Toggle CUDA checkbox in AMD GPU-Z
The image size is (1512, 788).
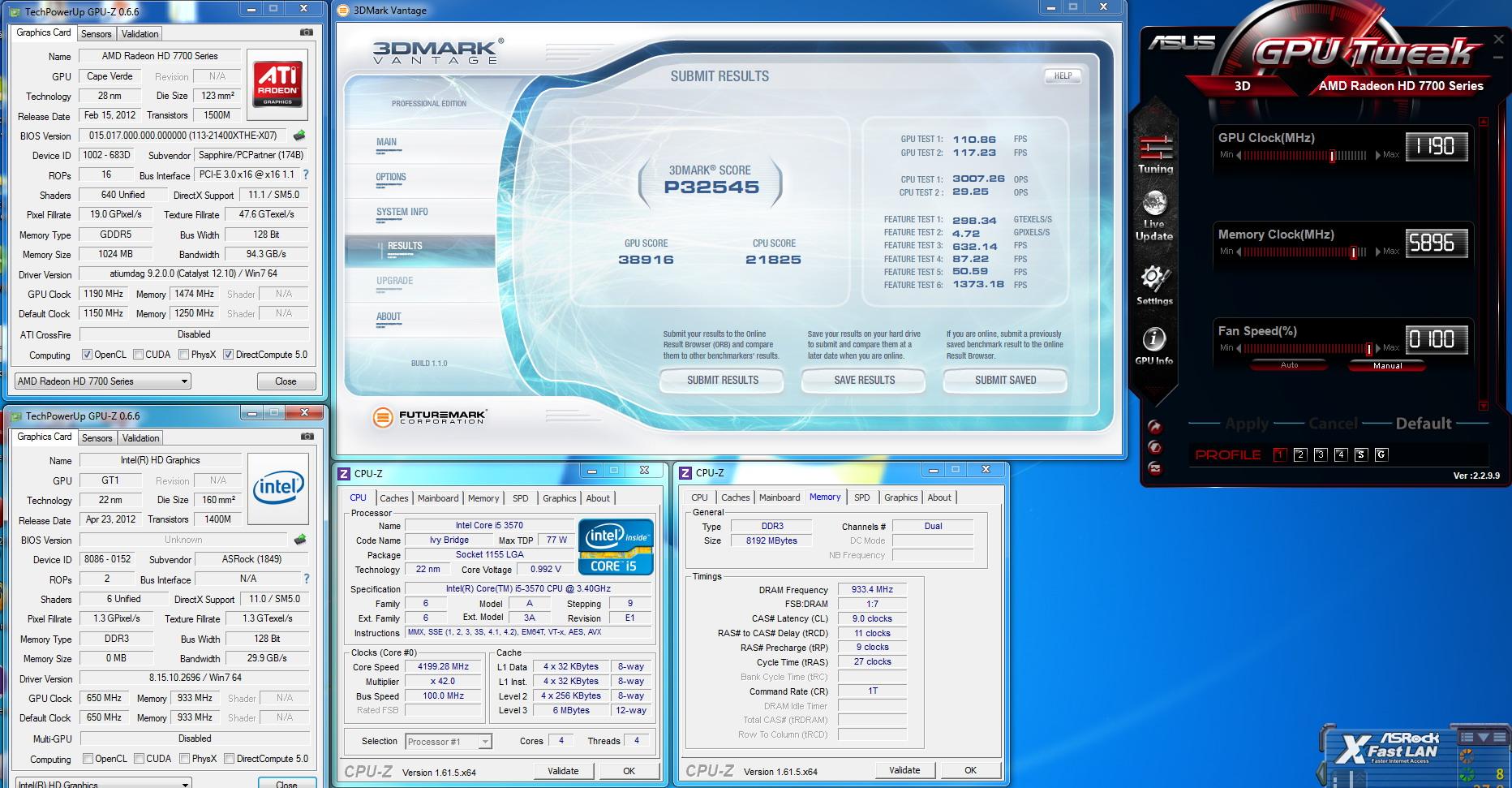(x=139, y=355)
